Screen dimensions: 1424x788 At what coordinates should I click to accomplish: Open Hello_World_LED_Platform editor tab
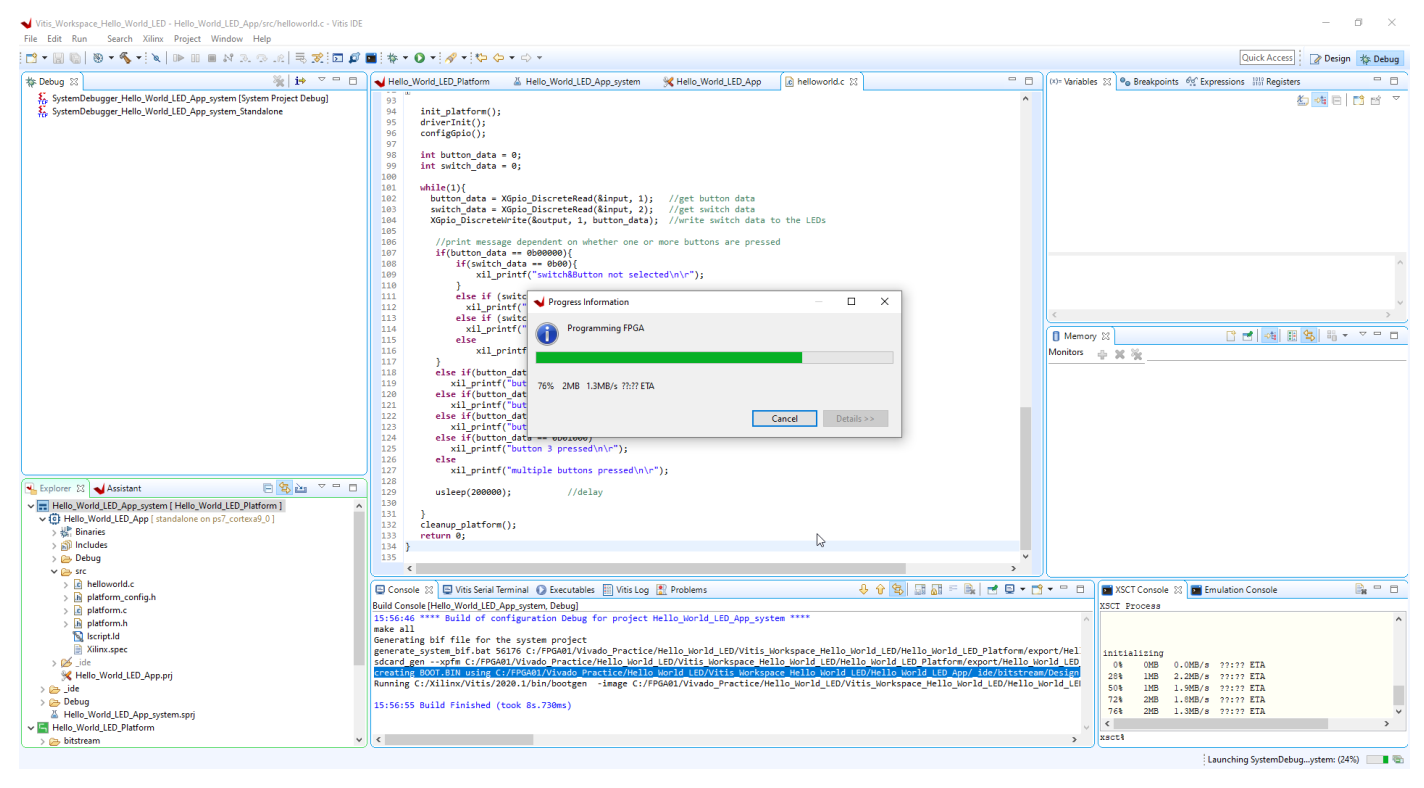click(x=432, y=82)
